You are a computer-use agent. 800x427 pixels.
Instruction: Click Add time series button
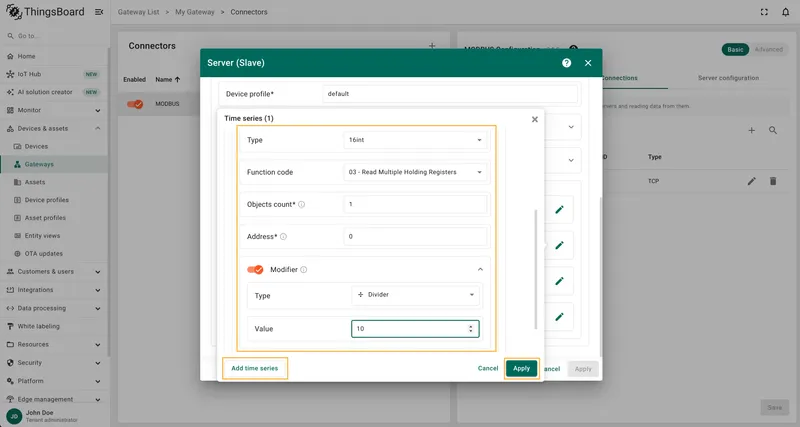coord(255,368)
